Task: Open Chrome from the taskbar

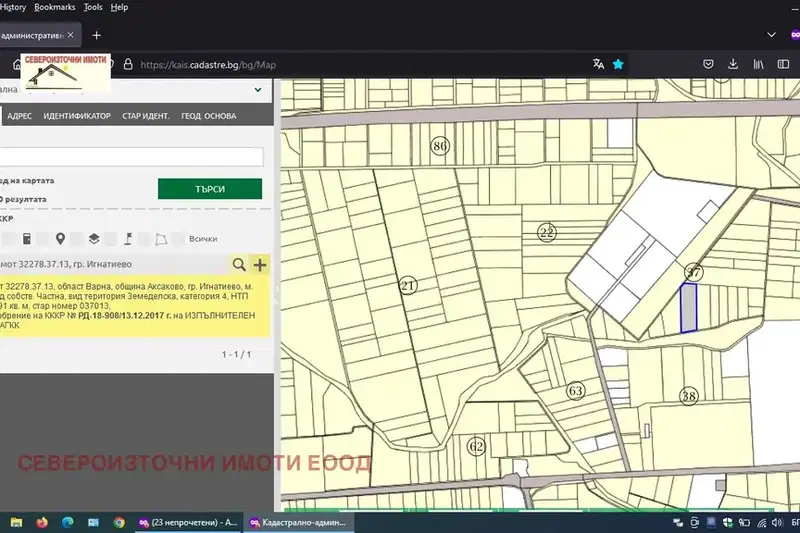Action: click(x=119, y=522)
